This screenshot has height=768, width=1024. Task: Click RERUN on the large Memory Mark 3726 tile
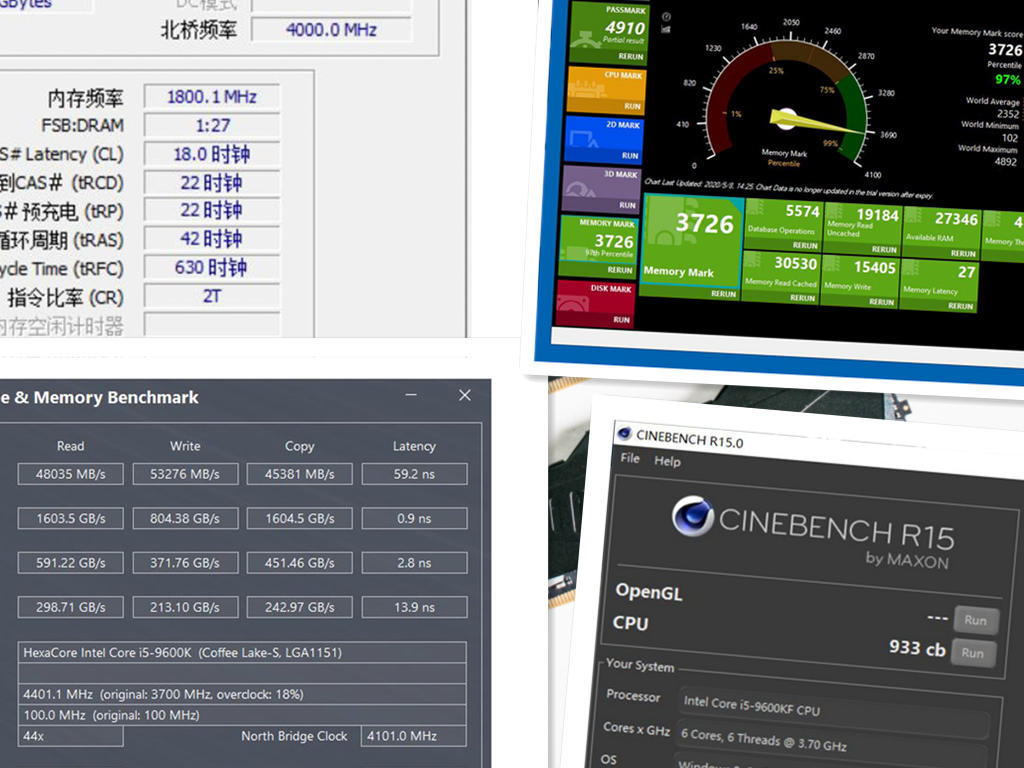pyautogui.click(x=724, y=294)
